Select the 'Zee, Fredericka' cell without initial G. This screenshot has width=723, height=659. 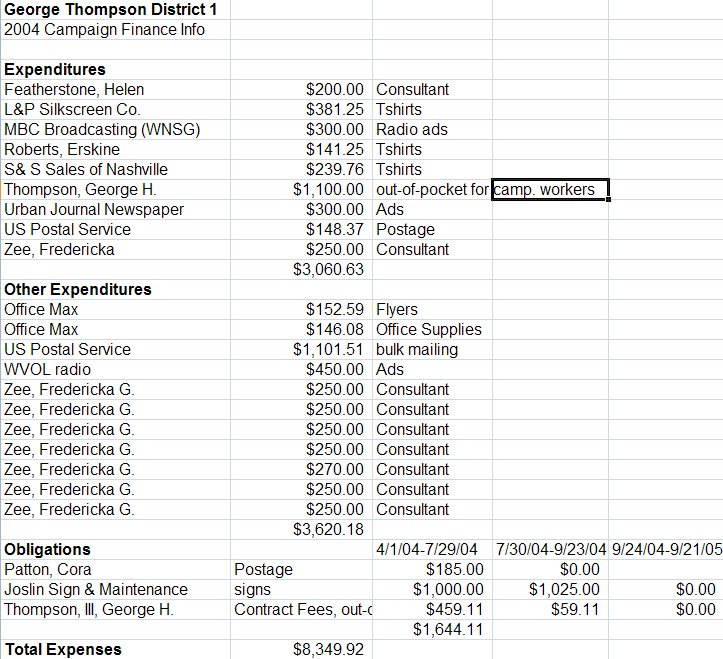(x=115, y=249)
